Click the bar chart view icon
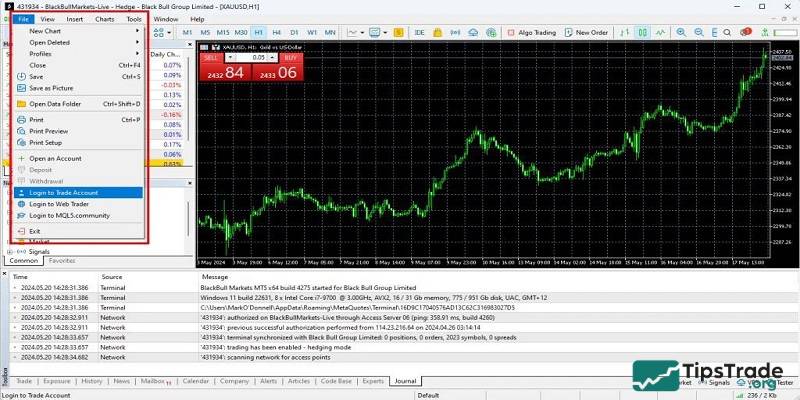800x400 pixels. point(624,32)
